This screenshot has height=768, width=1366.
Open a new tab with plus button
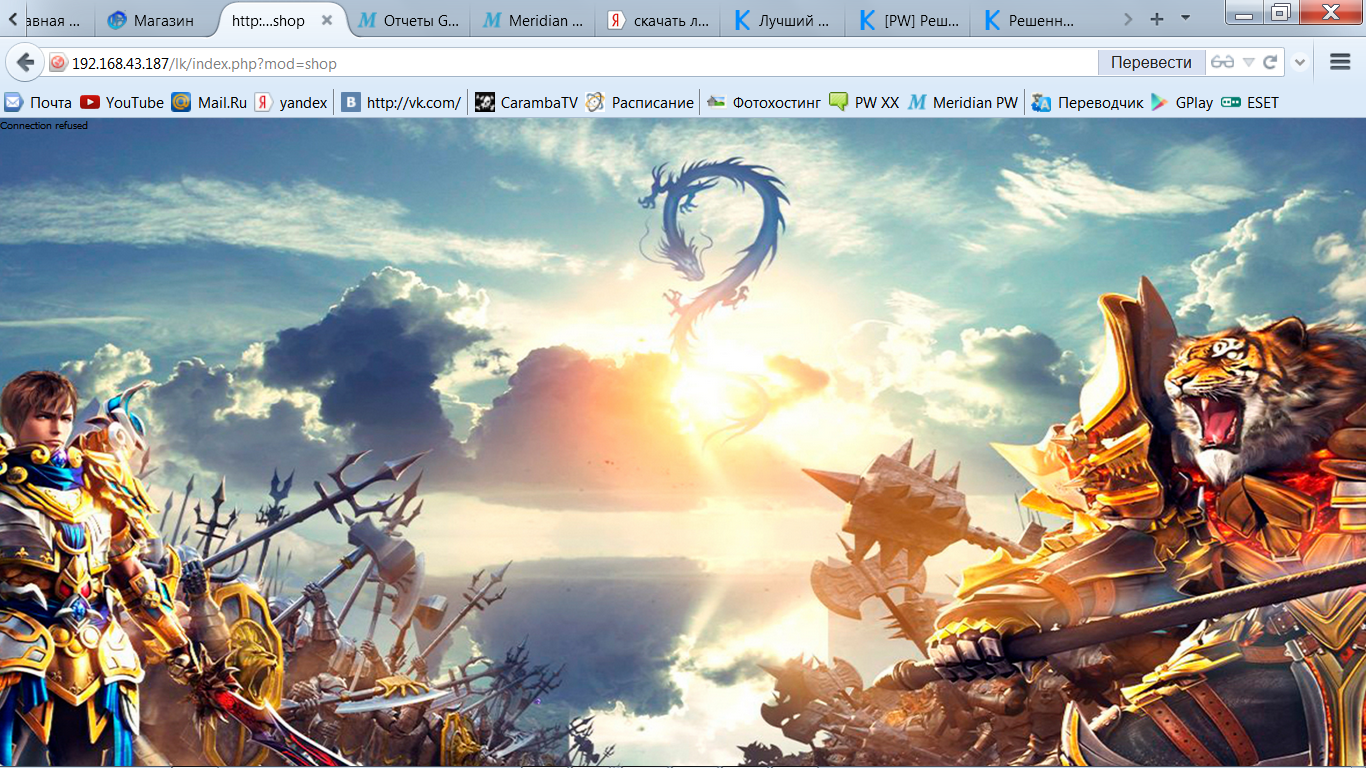coord(1157,19)
